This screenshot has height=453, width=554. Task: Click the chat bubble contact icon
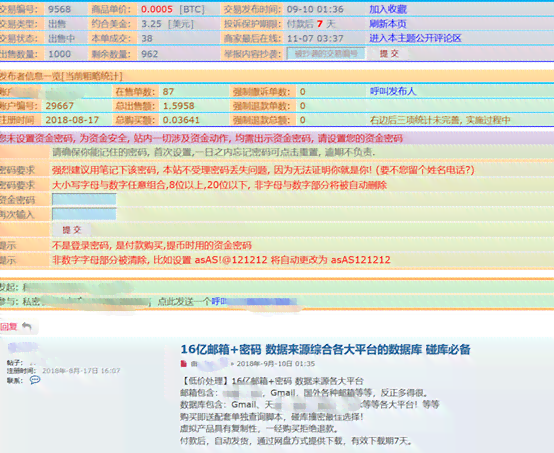click(35, 380)
